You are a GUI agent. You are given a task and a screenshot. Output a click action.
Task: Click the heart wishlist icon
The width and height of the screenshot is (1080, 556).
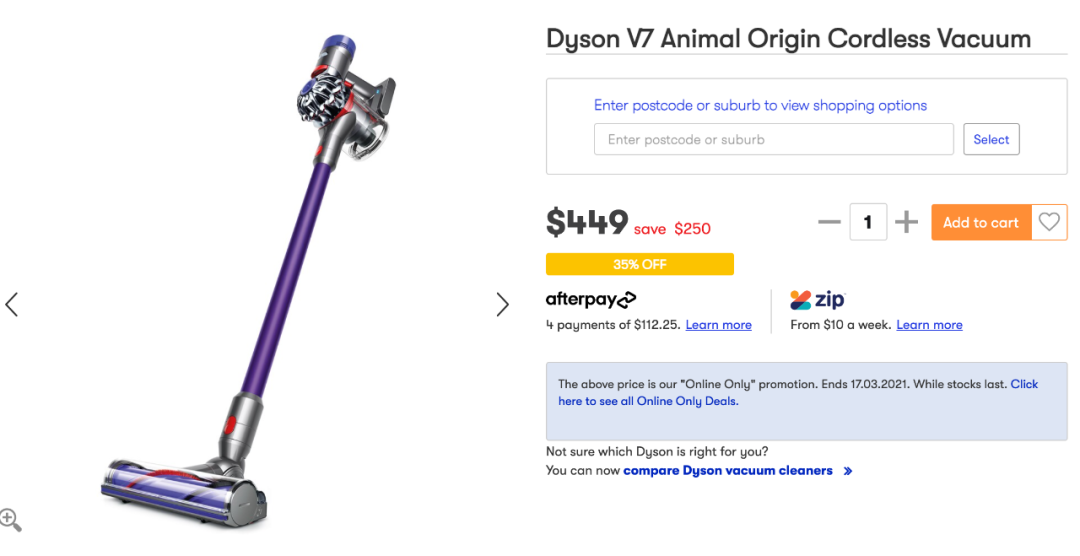click(x=1049, y=222)
